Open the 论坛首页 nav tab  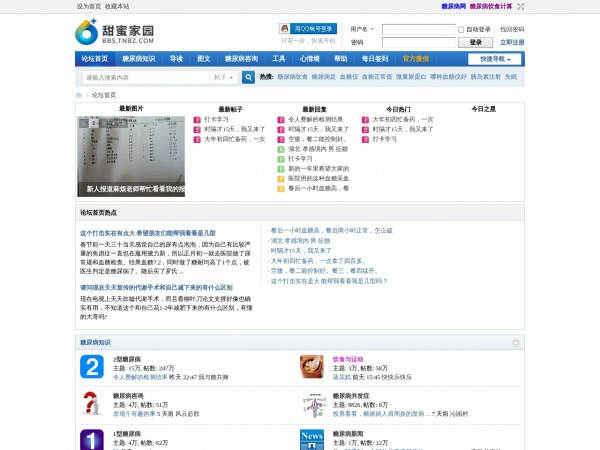[95, 59]
